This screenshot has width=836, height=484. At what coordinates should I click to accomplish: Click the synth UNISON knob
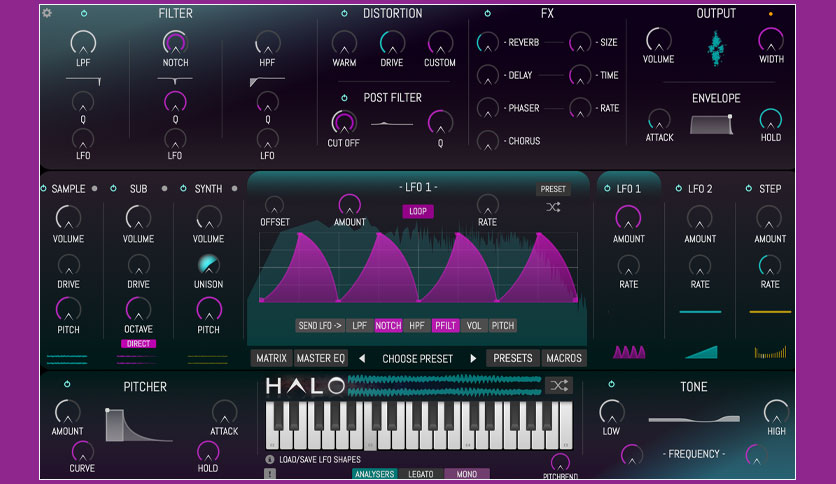click(208, 264)
